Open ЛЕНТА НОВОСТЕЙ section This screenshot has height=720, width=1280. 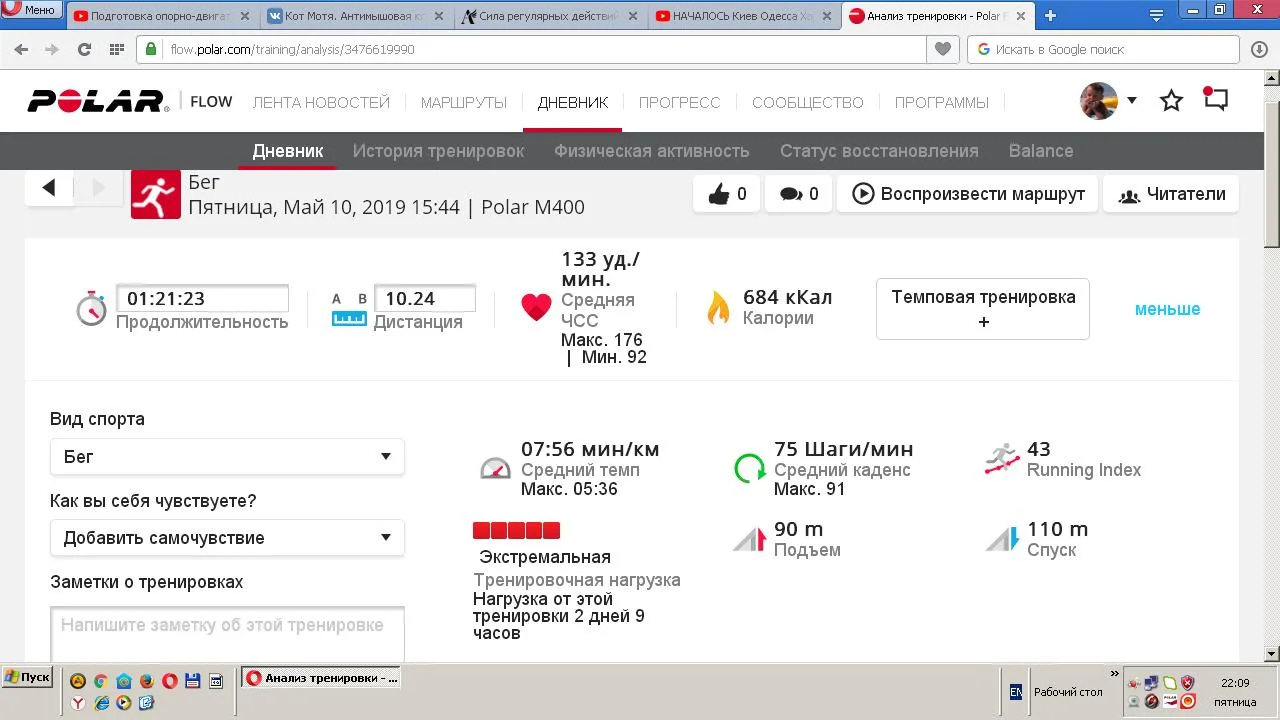pyautogui.click(x=321, y=102)
